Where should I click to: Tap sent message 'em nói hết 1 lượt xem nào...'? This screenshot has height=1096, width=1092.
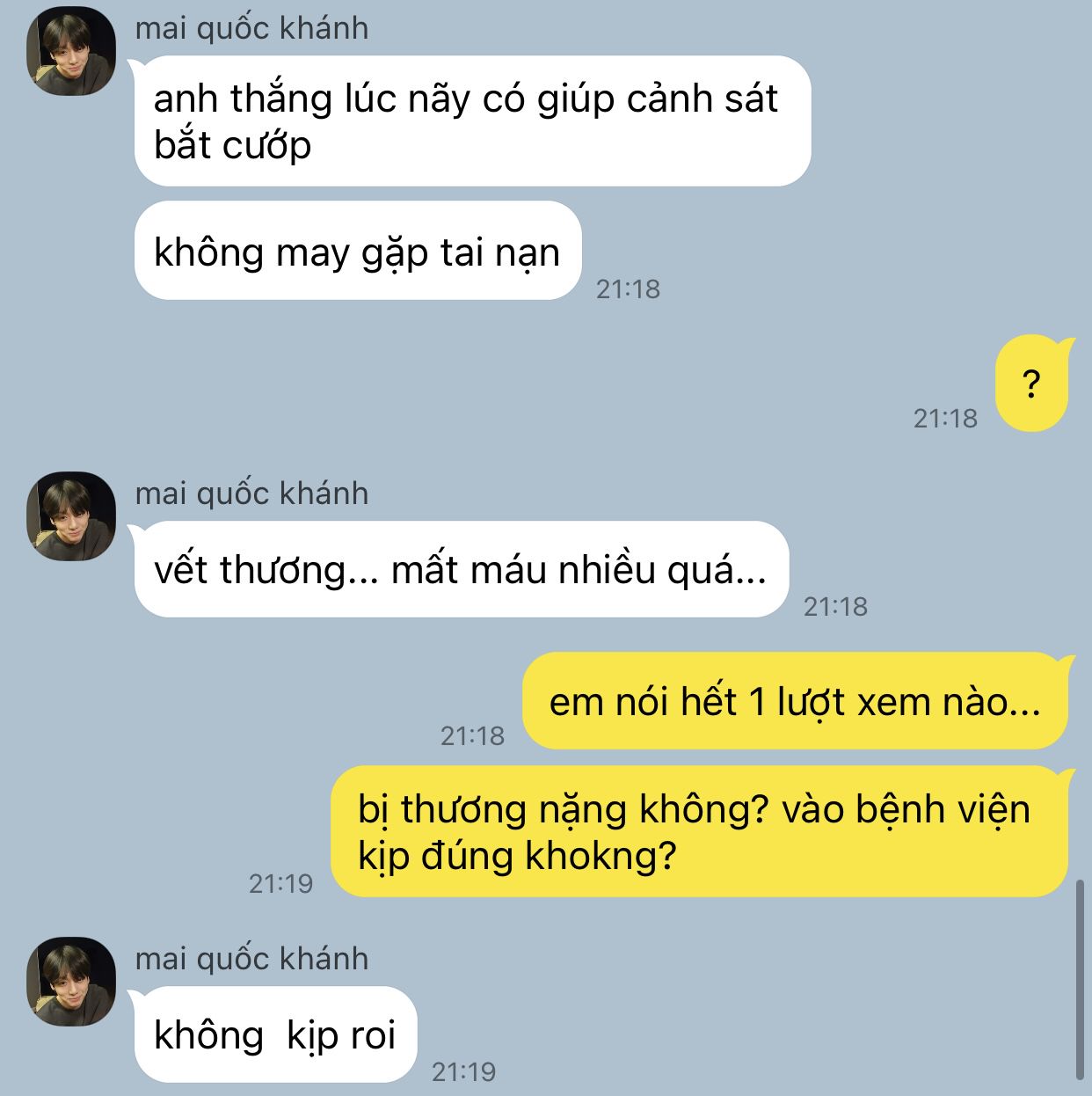[x=796, y=701]
